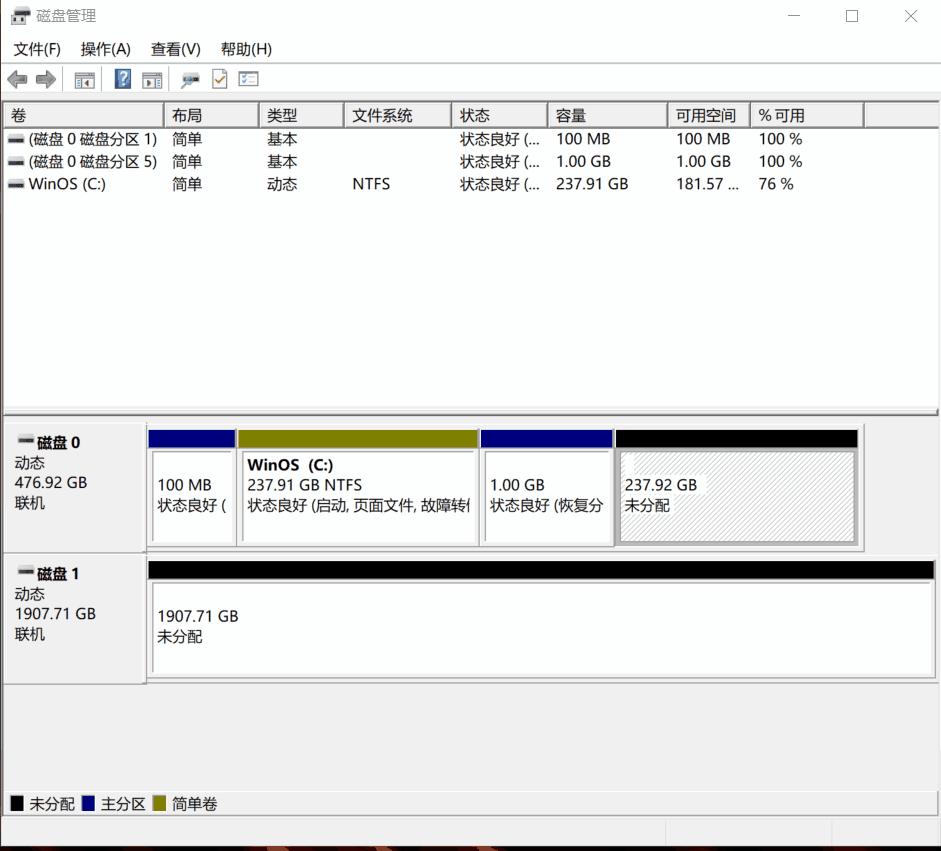The image size is (941, 851).
Task: Click the 237.91 GB capacity cell
Action: click(592, 184)
